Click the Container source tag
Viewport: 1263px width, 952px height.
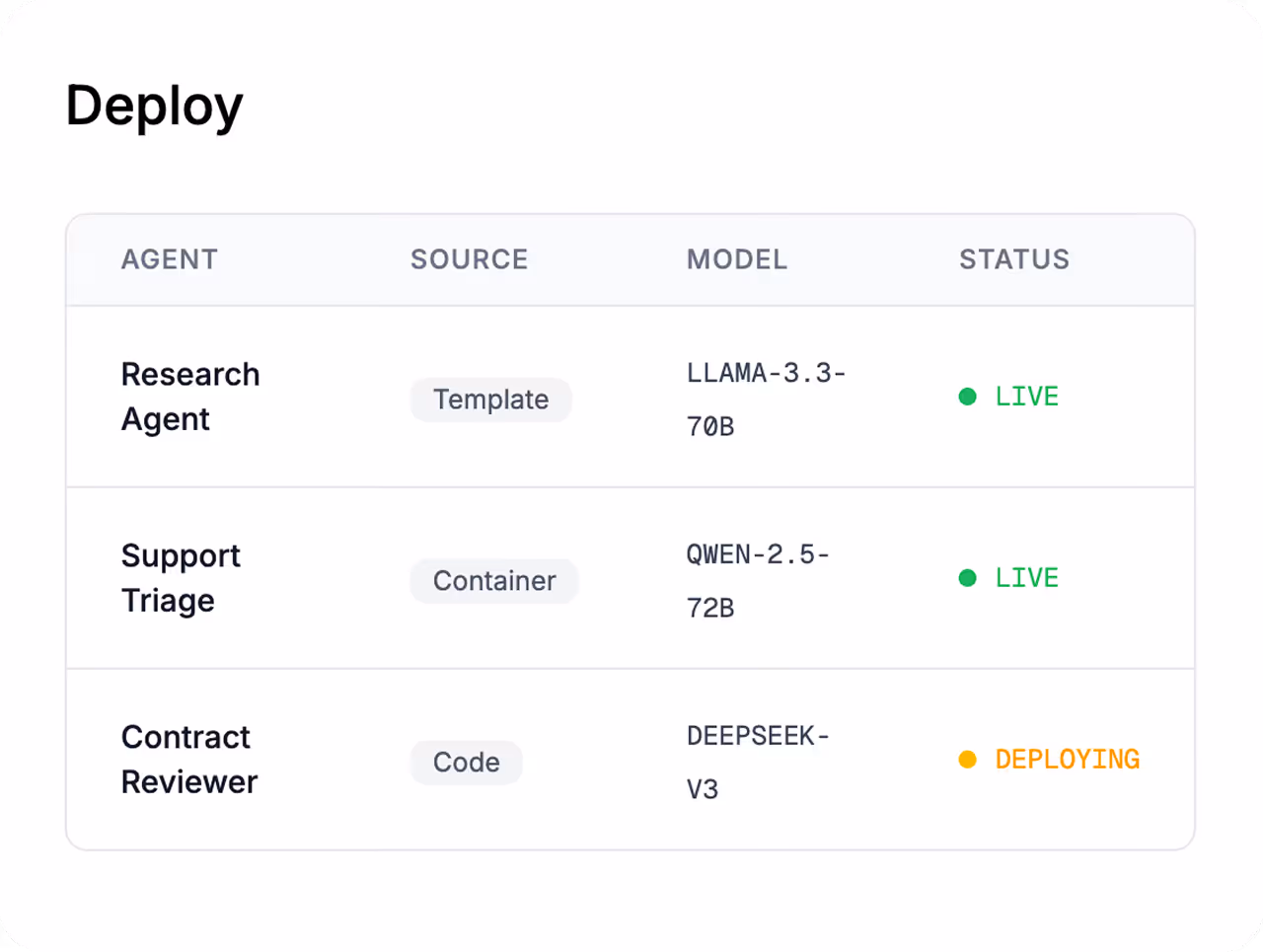coord(494,581)
